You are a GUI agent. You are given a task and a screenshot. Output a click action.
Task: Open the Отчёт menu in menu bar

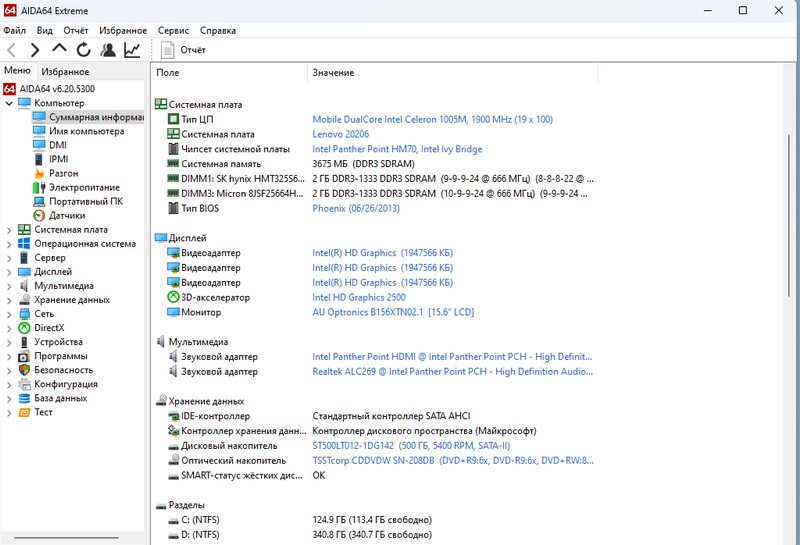(x=76, y=31)
